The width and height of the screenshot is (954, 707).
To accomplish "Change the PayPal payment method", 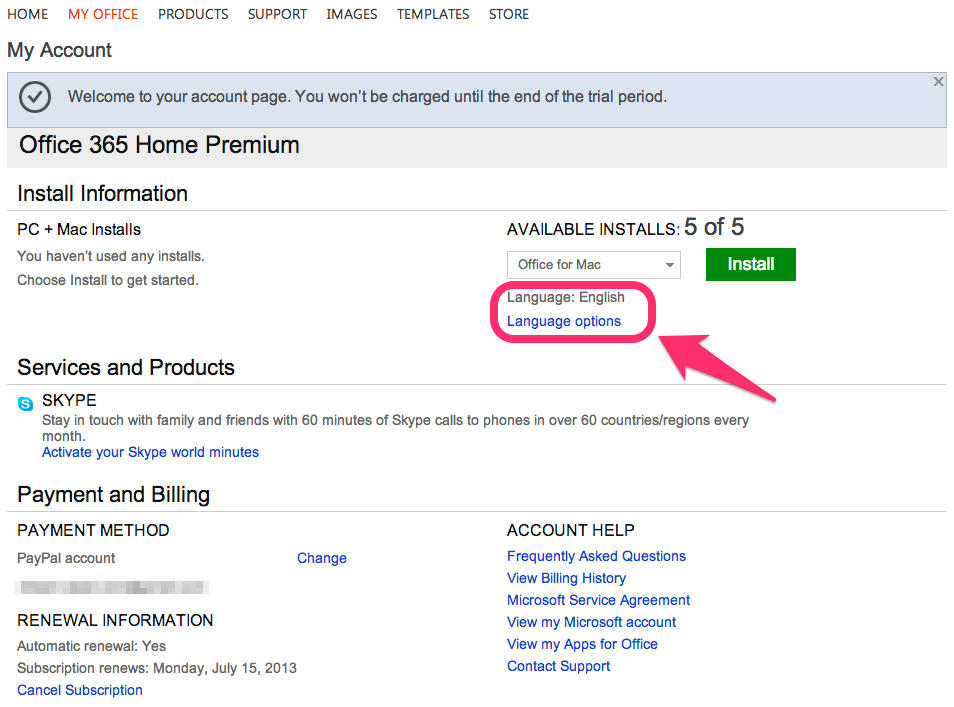I will coord(321,558).
